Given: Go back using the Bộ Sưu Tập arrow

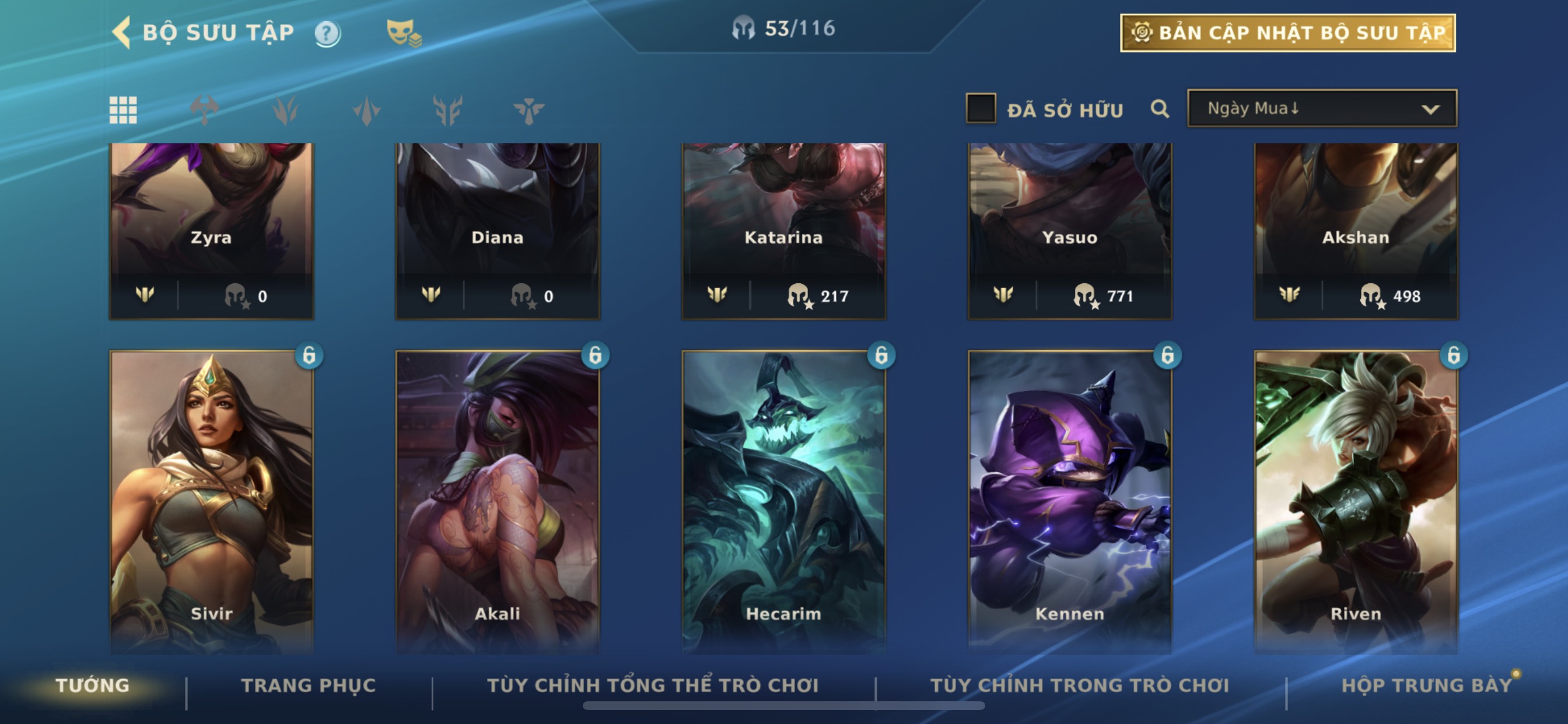Looking at the screenshot, I should click(121, 32).
